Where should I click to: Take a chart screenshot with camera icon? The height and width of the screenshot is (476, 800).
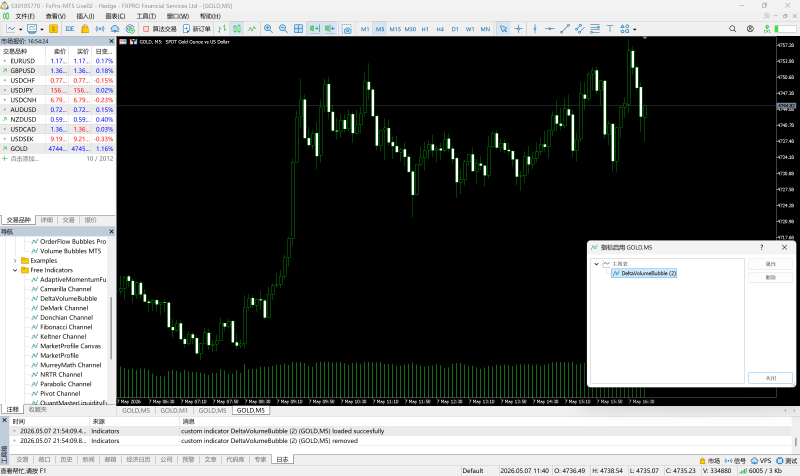(x=347, y=29)
